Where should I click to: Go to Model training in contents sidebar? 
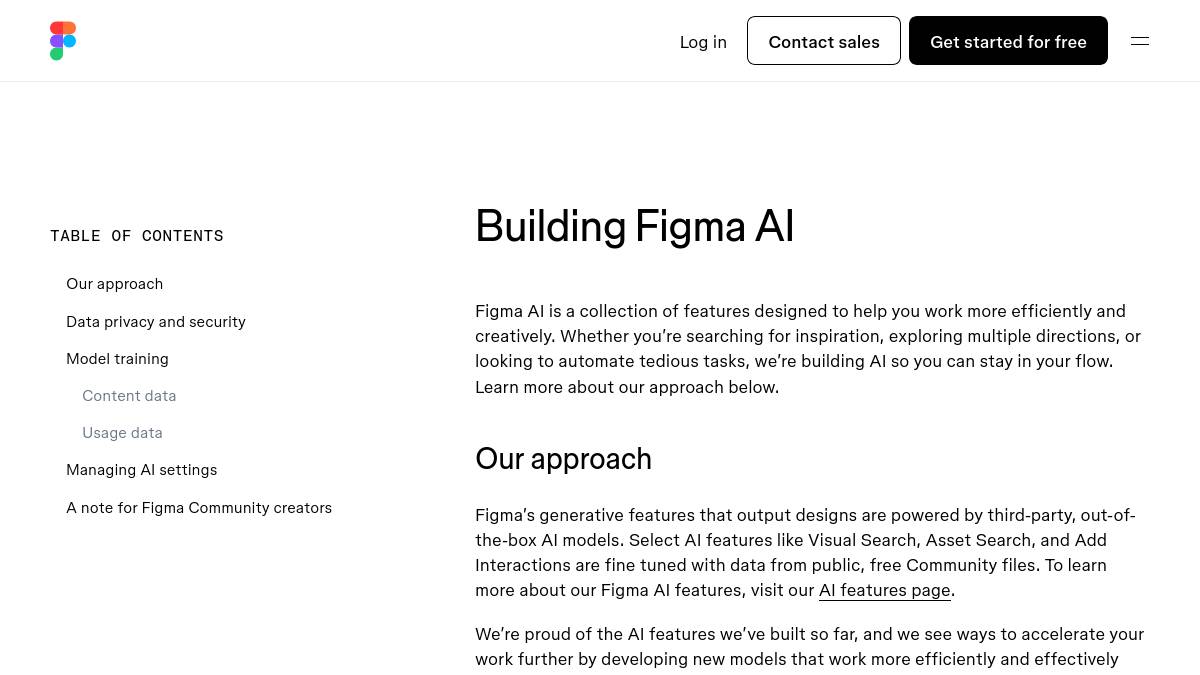[117, 359]
